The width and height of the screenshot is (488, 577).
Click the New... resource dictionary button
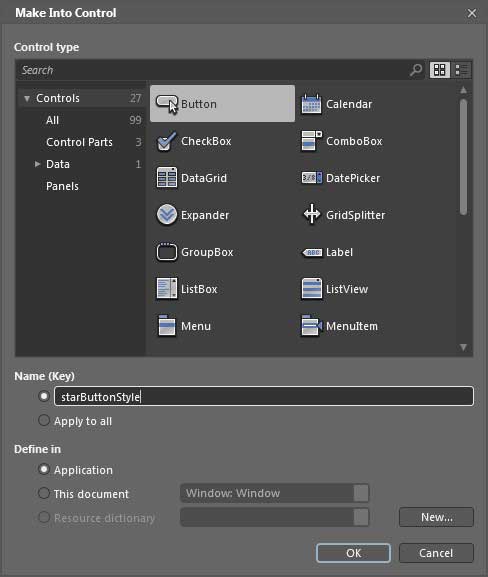click(436, 517)
